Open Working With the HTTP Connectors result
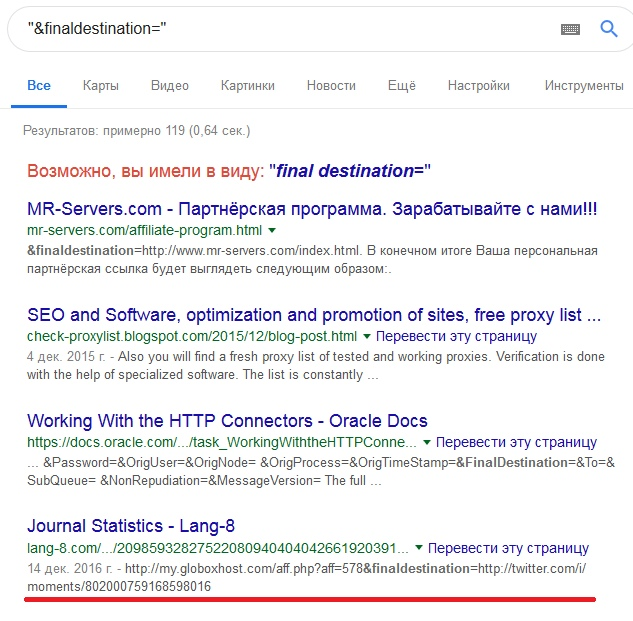The height and width of the screenshot is (621, 633). pyautogui.click(x=227, y=421)
